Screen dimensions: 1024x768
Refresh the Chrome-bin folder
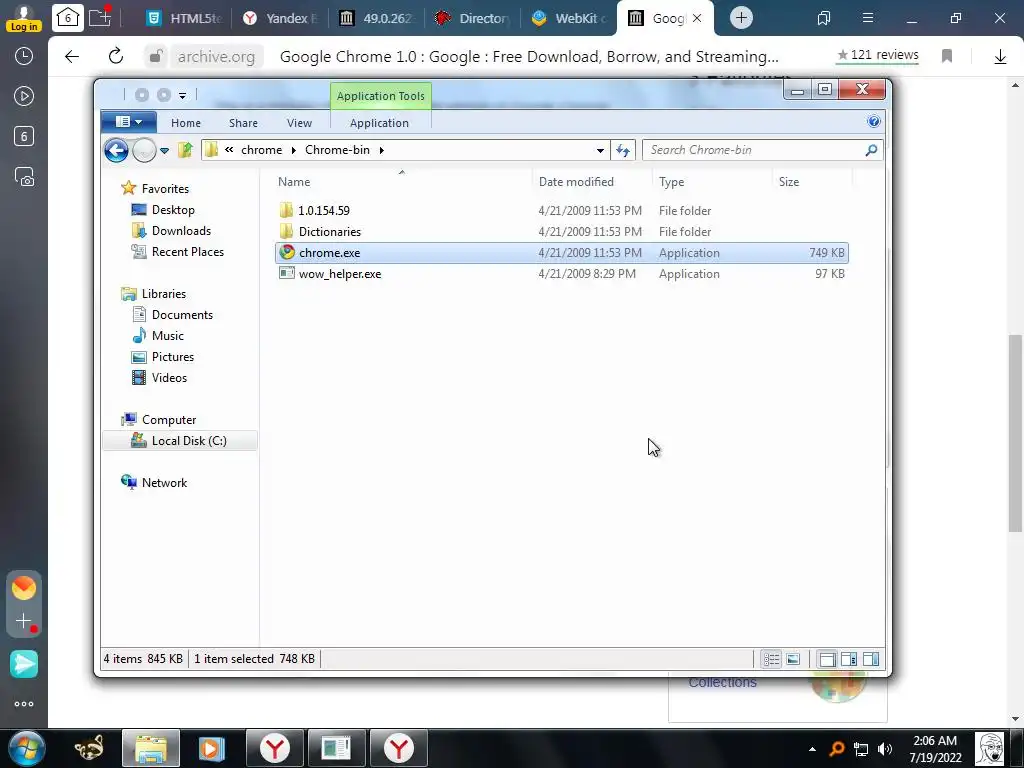pos(622,151)
